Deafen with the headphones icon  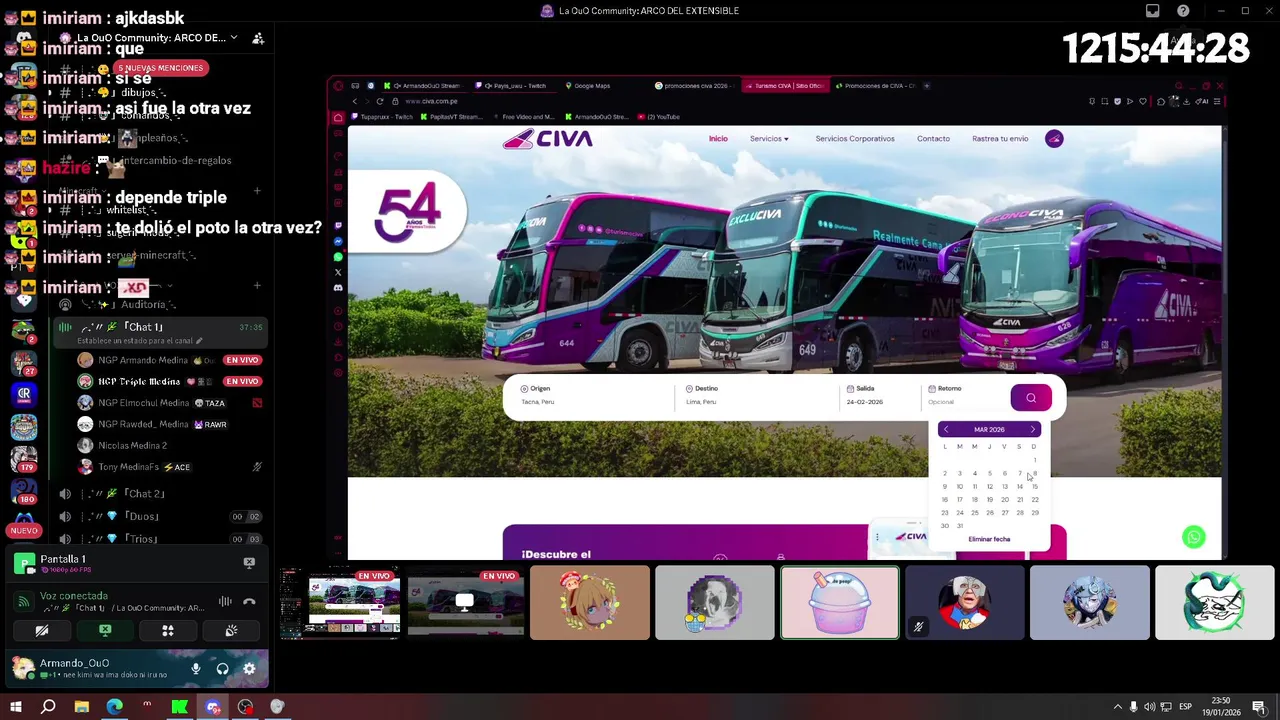[x=222, y=669]
